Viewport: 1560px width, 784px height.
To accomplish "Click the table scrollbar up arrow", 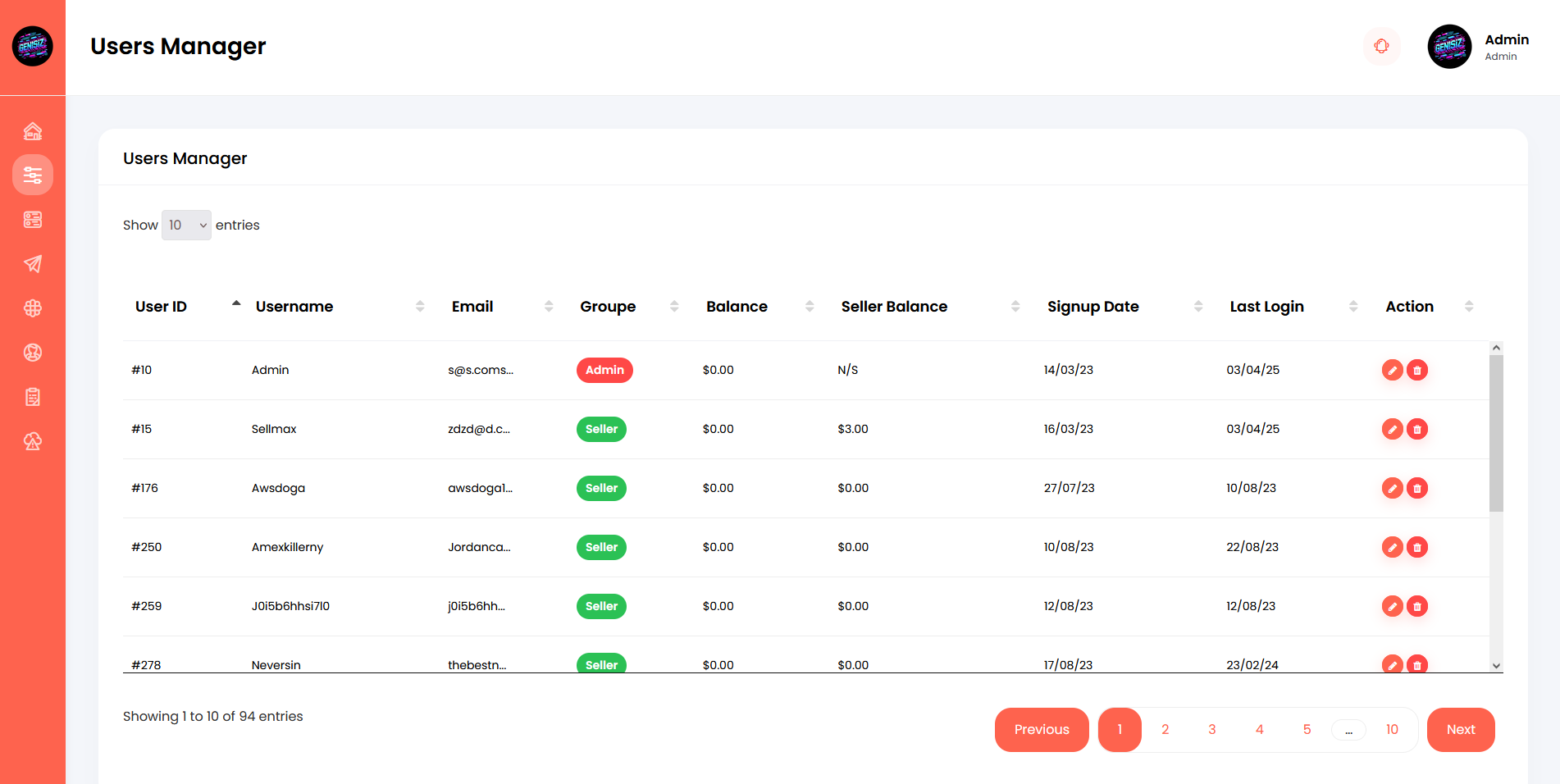I will click(x=1496, y=348).
